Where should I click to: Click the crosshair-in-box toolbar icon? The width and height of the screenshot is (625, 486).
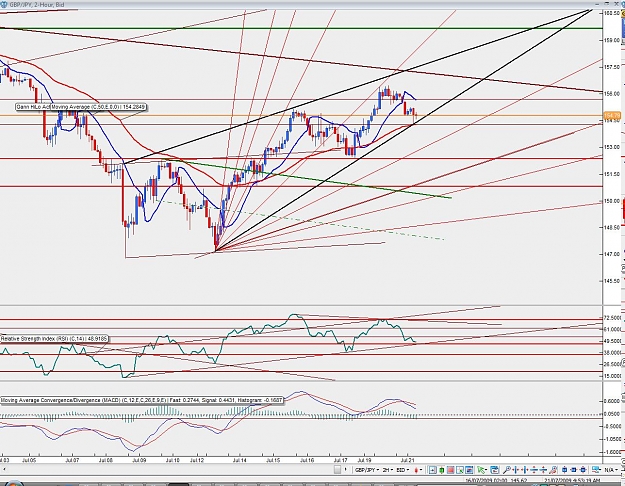(x=432, y=470)
